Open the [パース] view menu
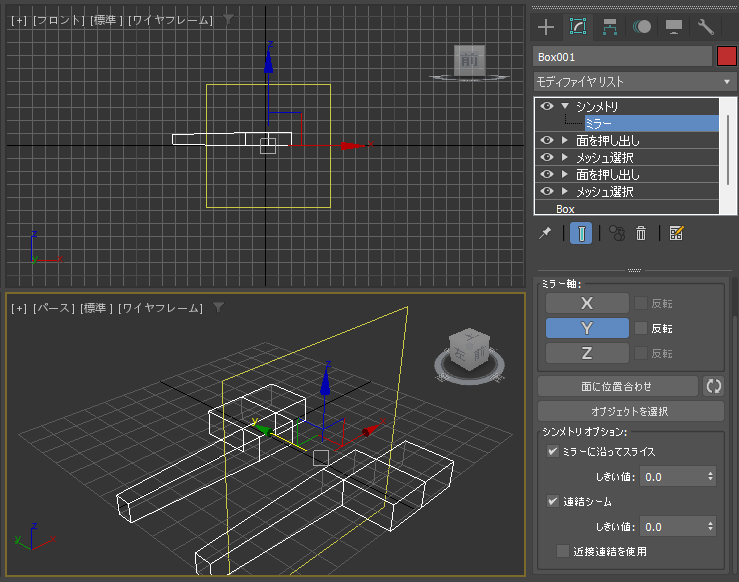This screenshot has height=582, width=739. click(54, 308)
